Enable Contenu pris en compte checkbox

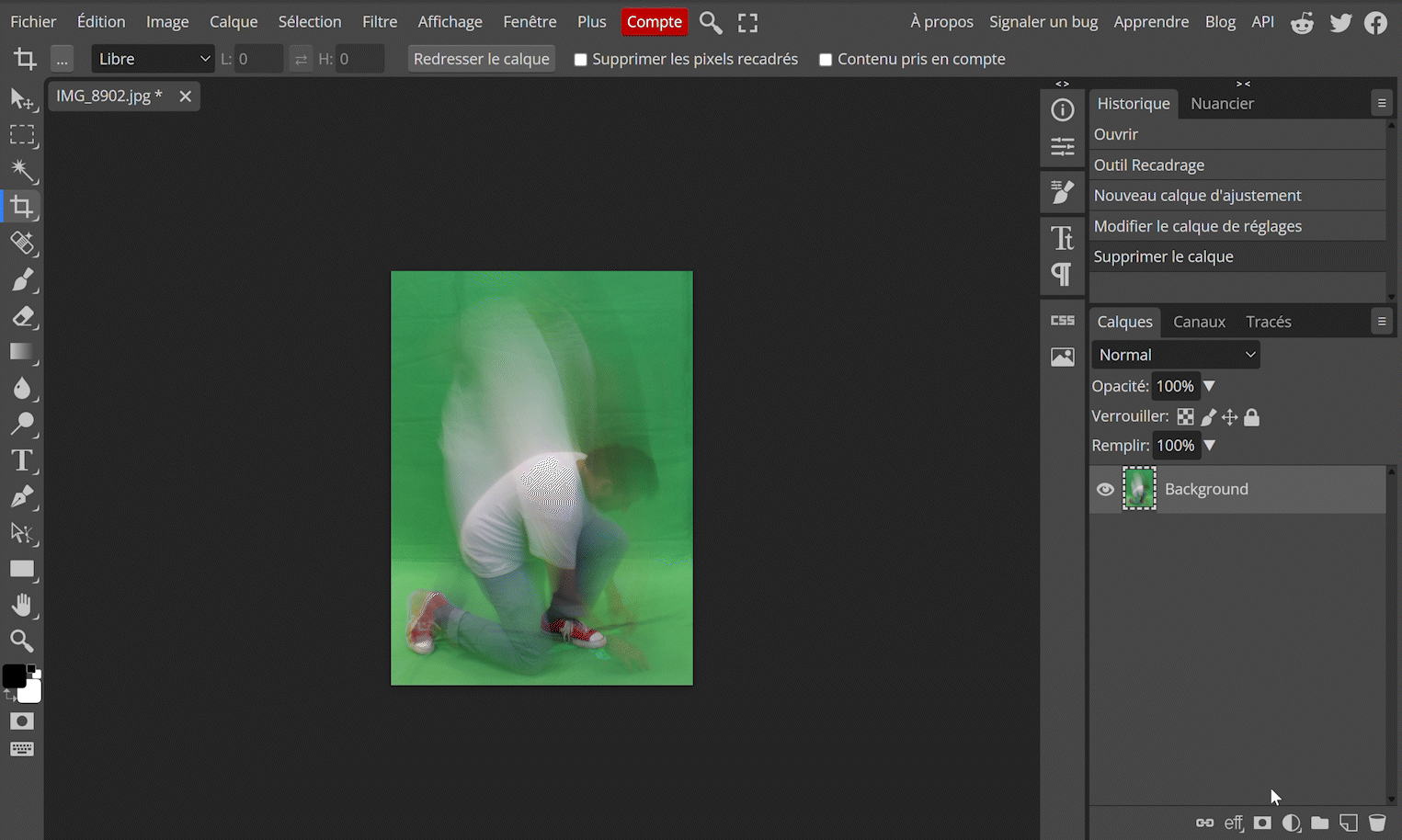click(826, 60)
